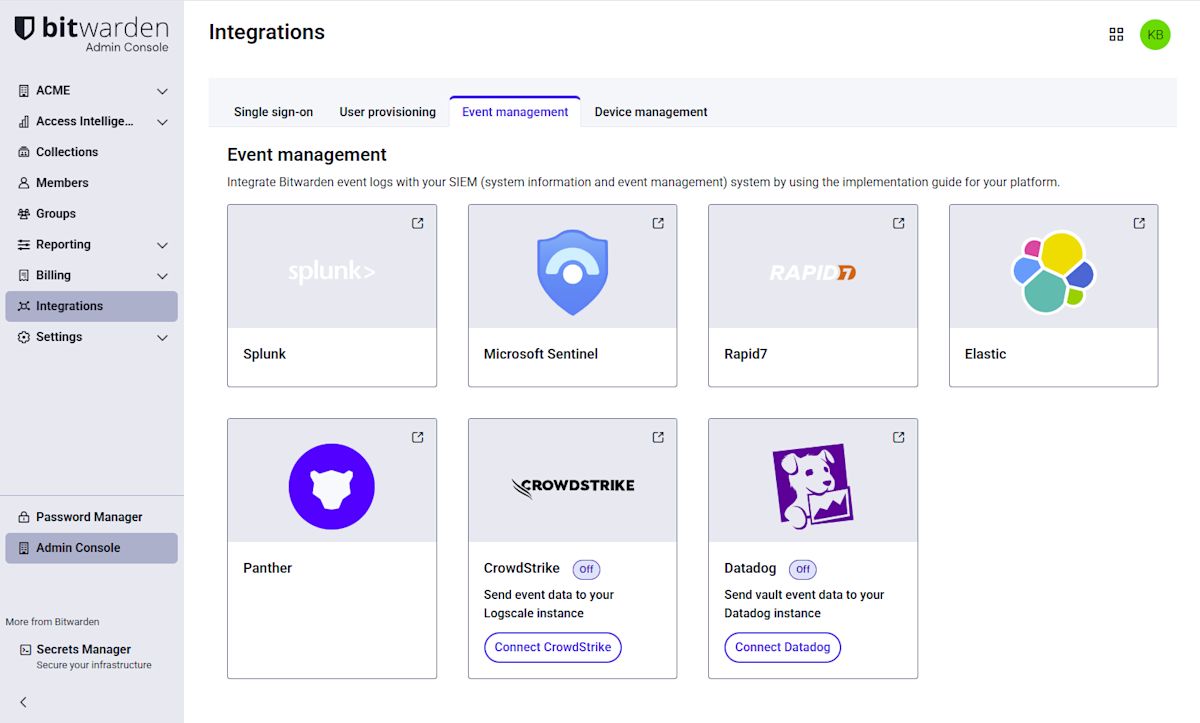Viewport: 1200px width, 723px height.
Task: Click the Connect Datadog button
Action: (x=783, y=647)
